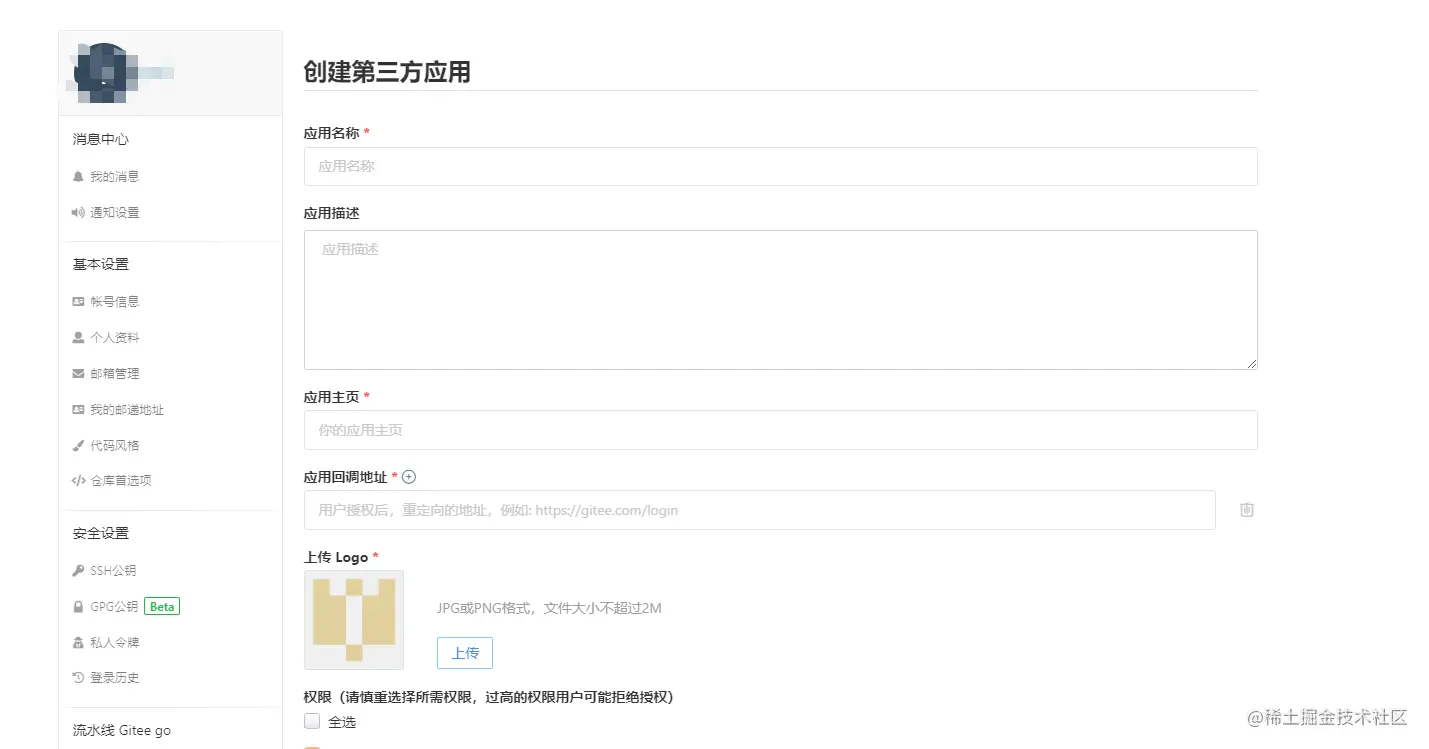
Task: Click the Beta badge next to GPG公钥
Action: [x=162, y=606]
